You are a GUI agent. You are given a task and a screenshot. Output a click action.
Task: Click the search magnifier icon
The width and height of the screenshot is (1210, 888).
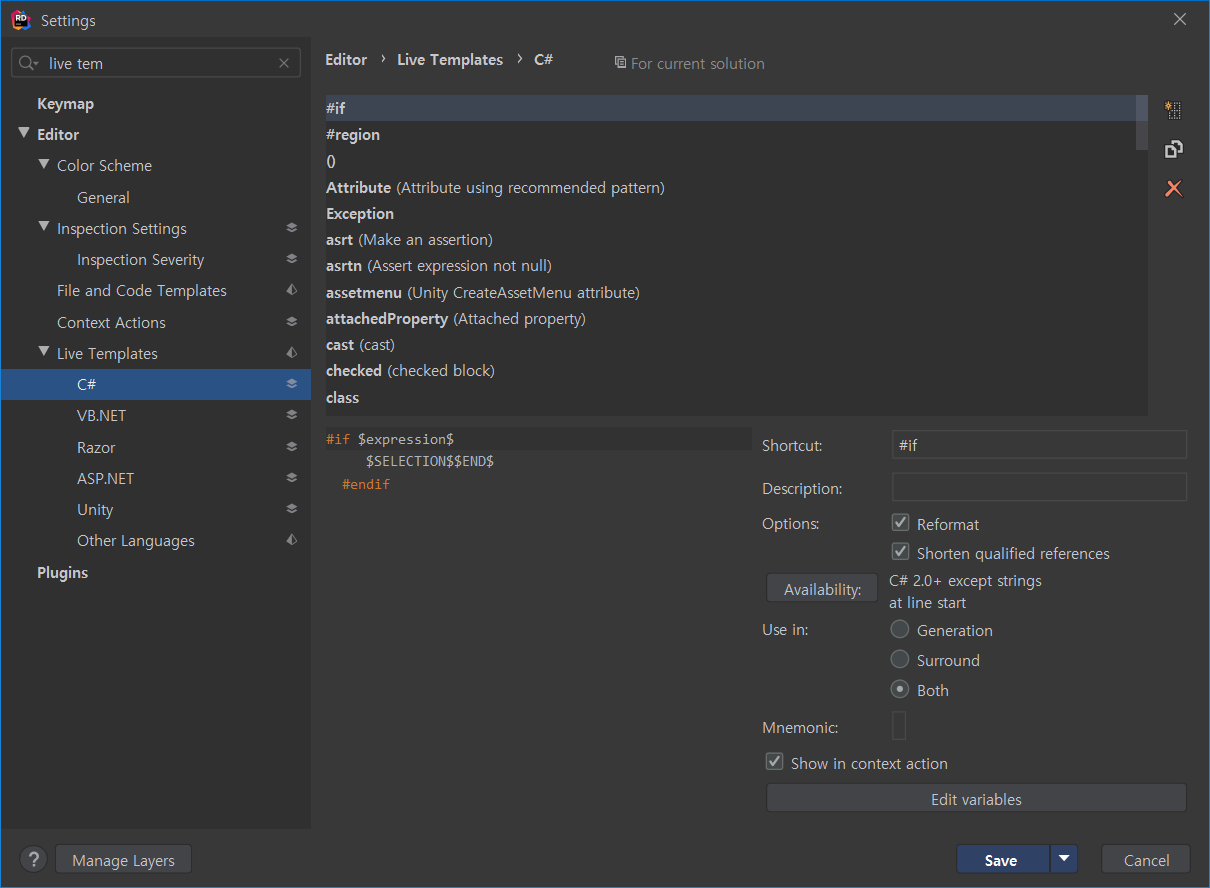pyautogui.click(x=29, y=63)
